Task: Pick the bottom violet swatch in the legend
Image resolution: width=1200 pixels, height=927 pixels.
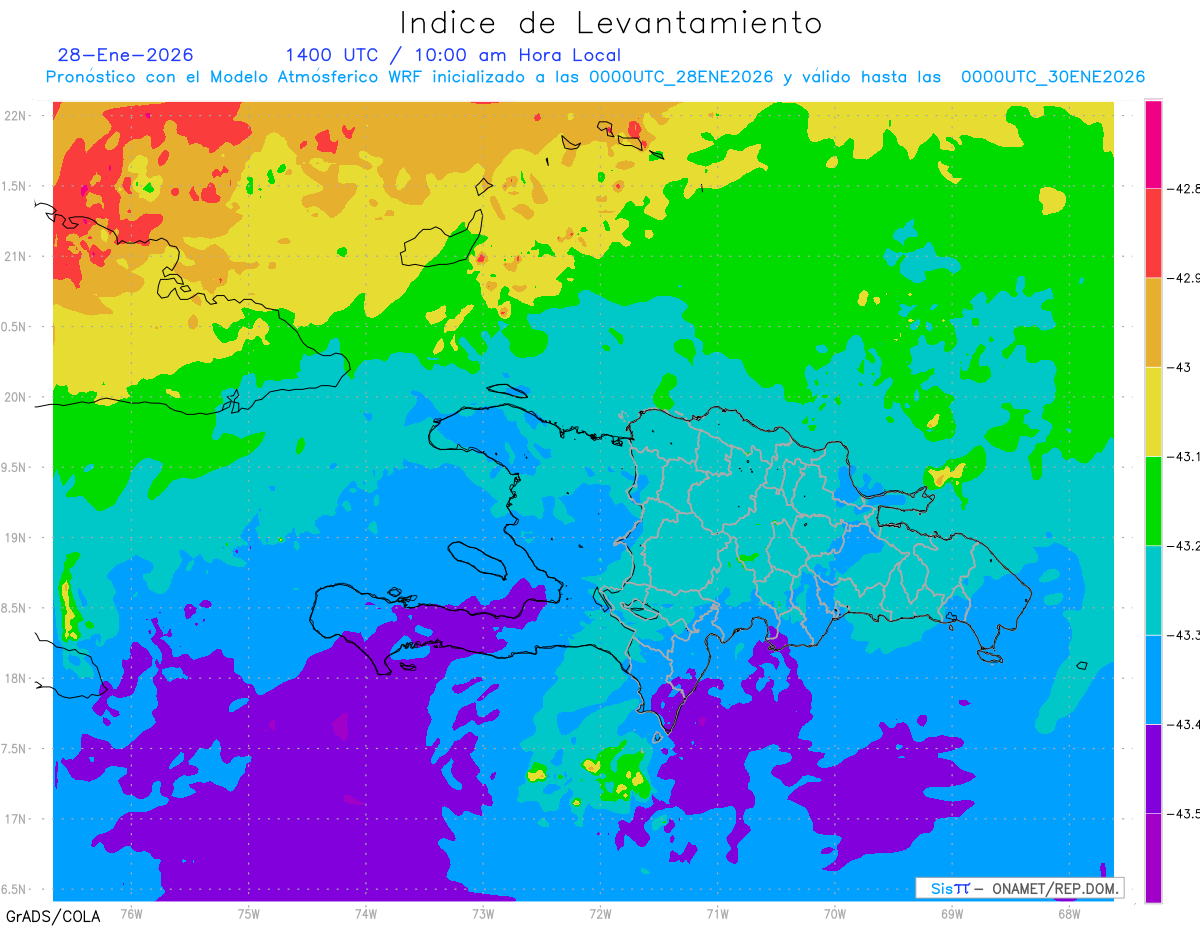Action: 1153,858
